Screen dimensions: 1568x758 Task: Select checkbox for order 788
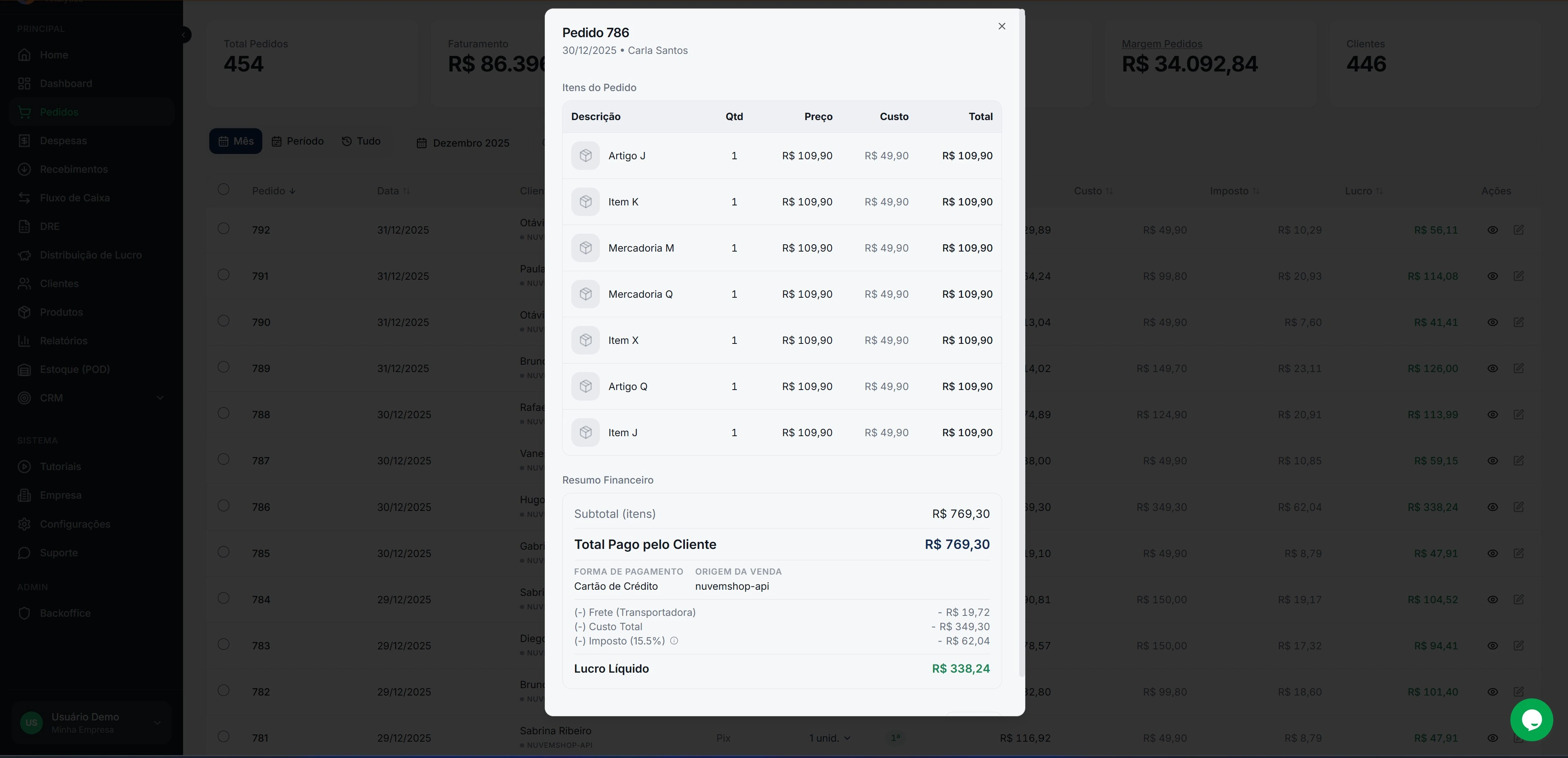[x=224, y=413]
